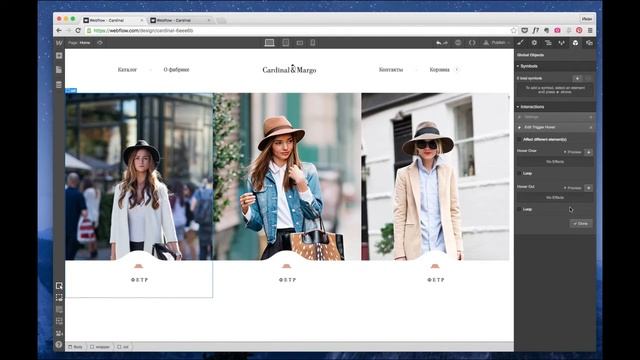Open the element Settings gear tab

pyautogui.click(x=534, y=43)
